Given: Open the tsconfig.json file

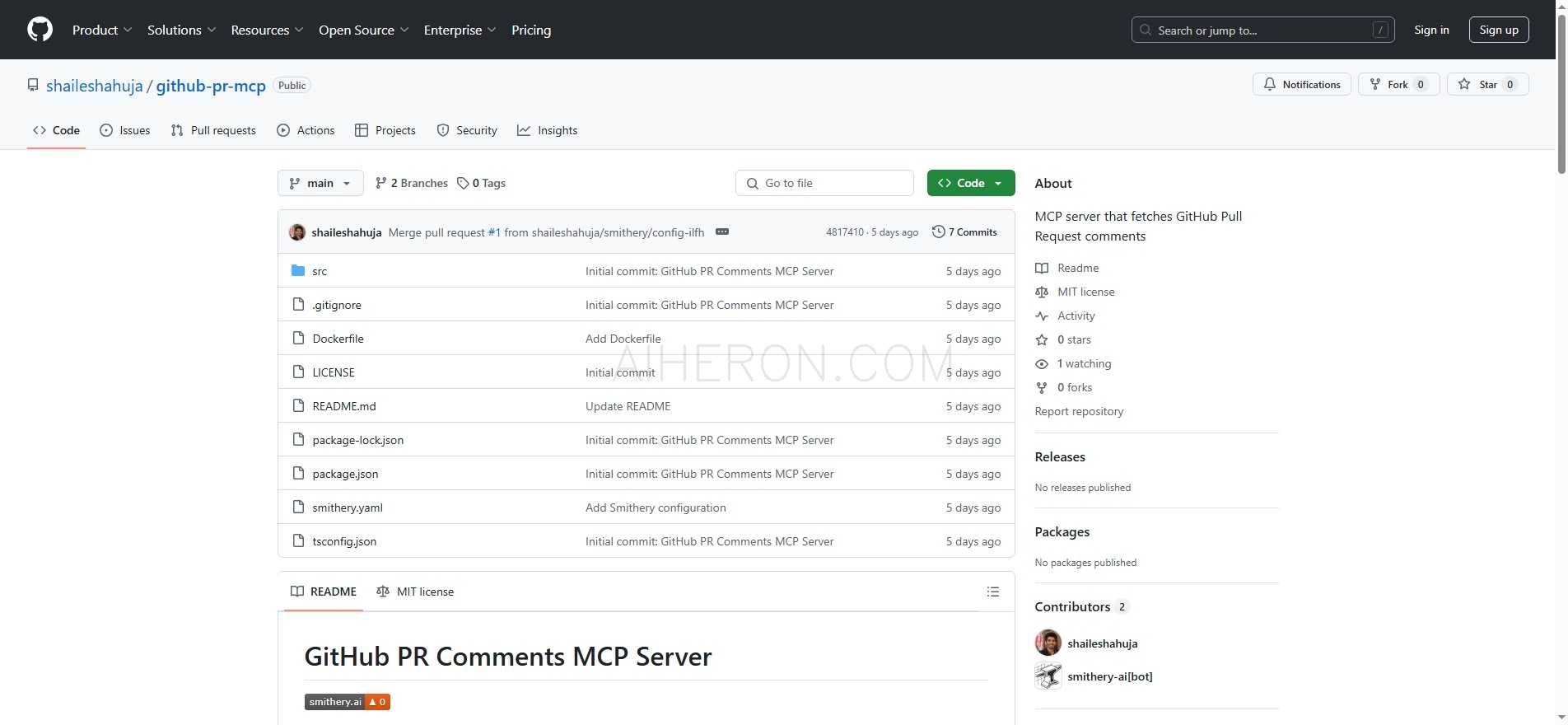Looking at the screenshot, I should click(344, 541).
